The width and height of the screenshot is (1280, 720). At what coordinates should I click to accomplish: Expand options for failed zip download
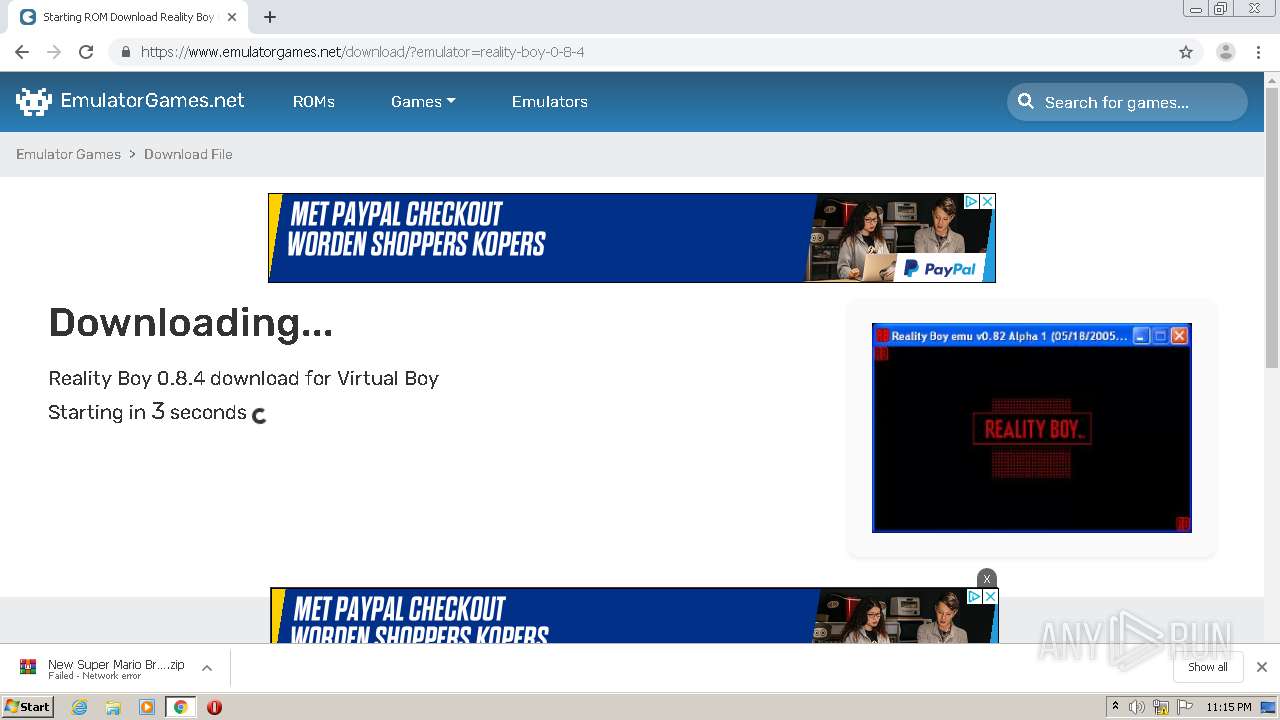(207, 668)
